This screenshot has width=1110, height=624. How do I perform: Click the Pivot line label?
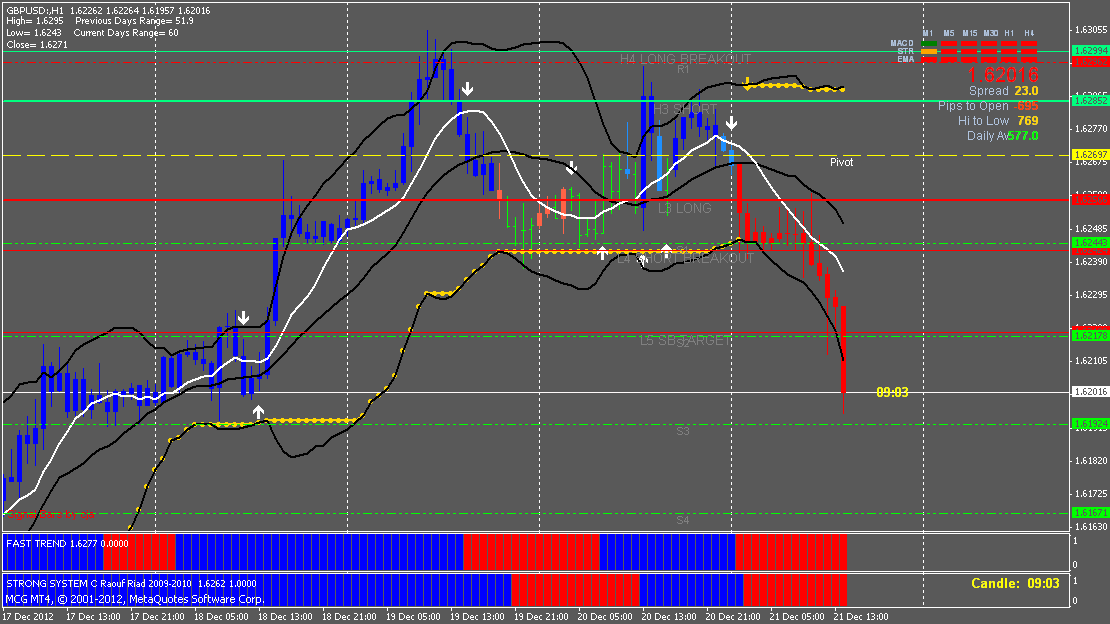tap(842, 162)
